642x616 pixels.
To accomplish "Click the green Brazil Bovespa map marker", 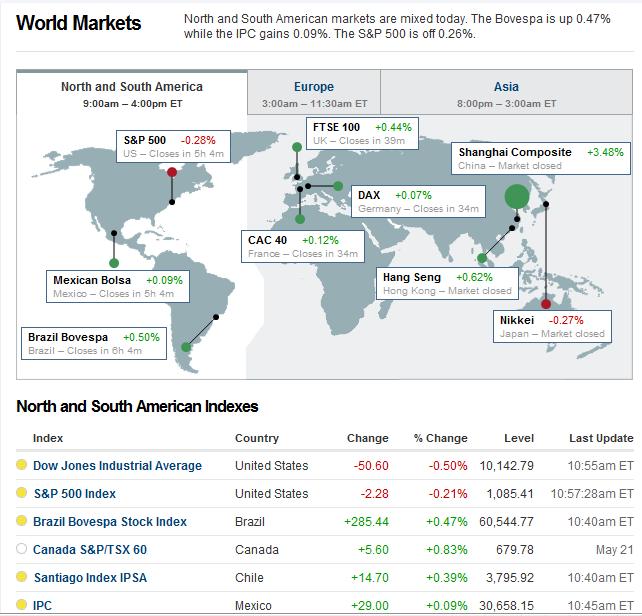I will pos(186,347).
